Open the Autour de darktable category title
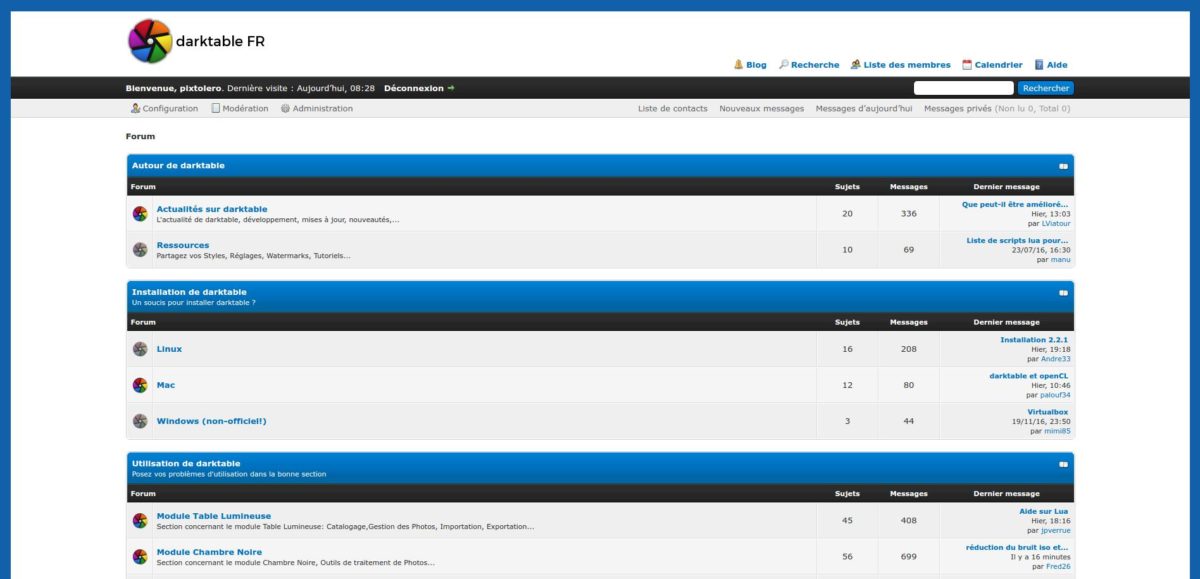Viewport: 1200px width, 579px height. 178,165
